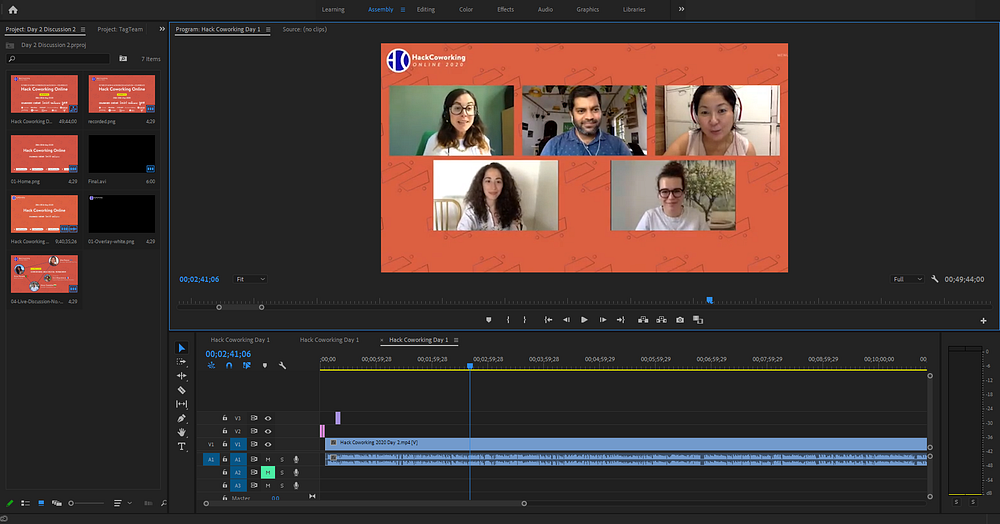Open the Fit zoom level dropdown
Image resolution: width=1000 pixels, height=524 pixels.
click(x=249, y=279)
